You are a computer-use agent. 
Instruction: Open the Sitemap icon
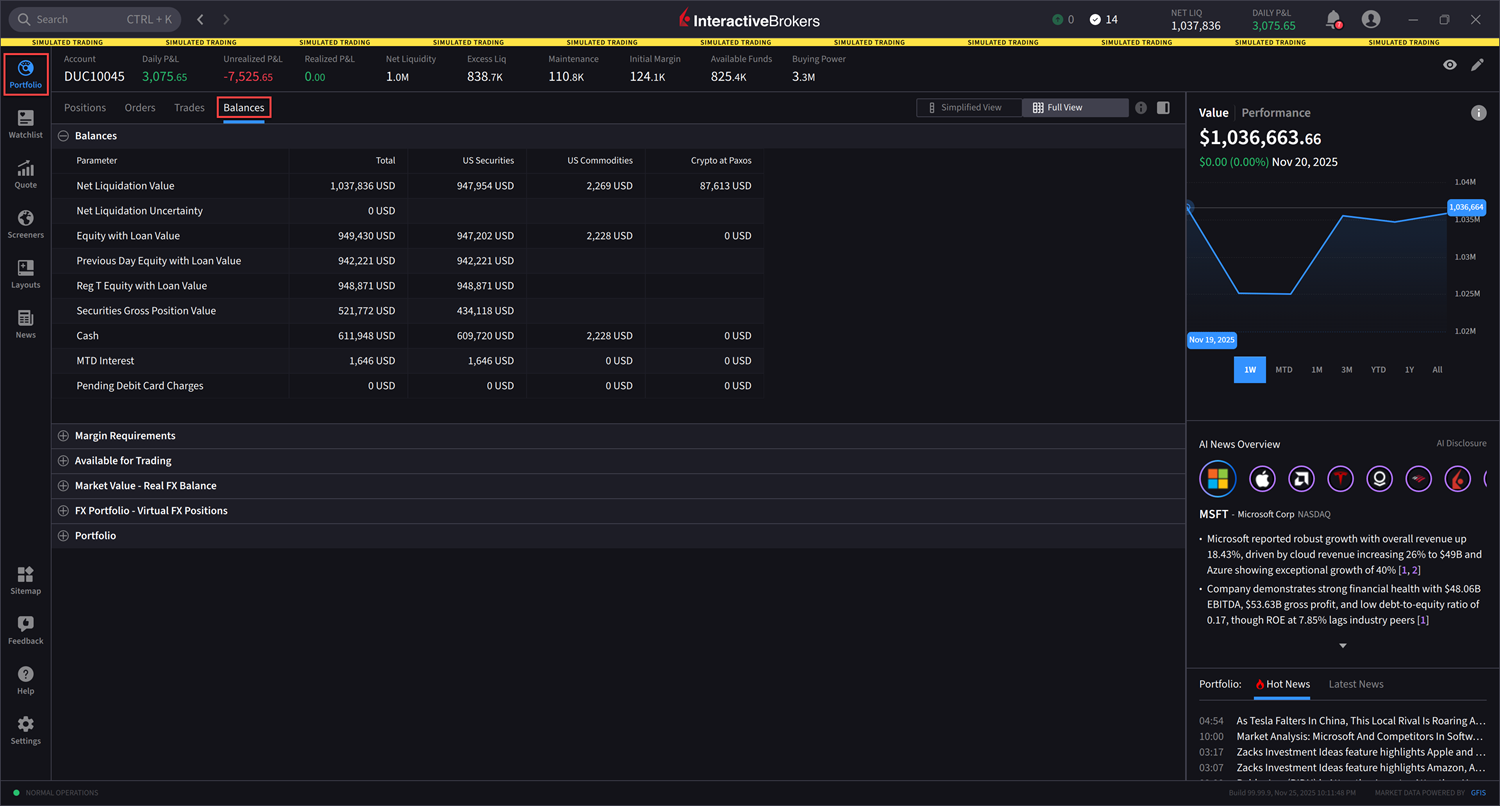tap(25, 580)
